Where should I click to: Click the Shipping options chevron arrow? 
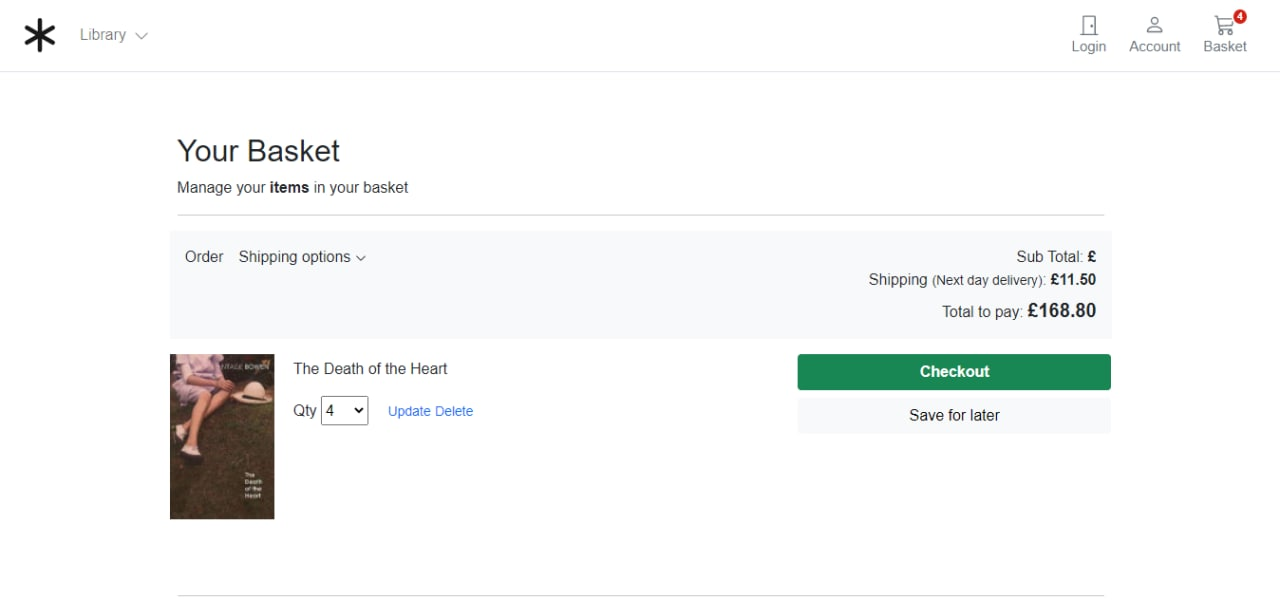361,258
